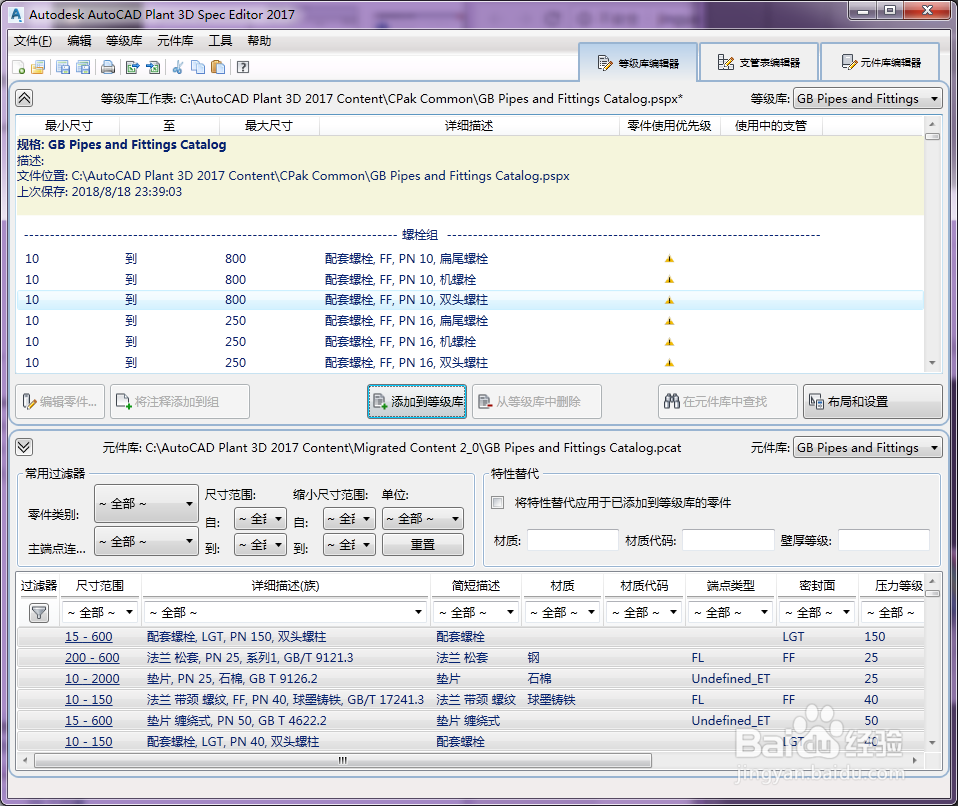Click in the 材质代码 override input field
The image size is (958, 806).
pos(728,540)
